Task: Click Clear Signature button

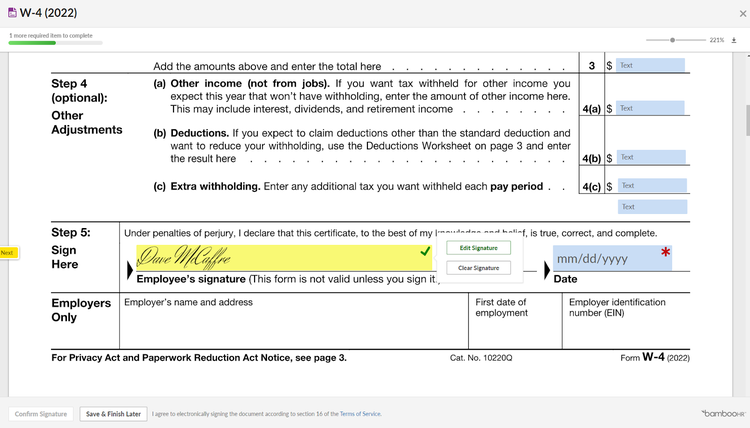Action: pos(478,268)
